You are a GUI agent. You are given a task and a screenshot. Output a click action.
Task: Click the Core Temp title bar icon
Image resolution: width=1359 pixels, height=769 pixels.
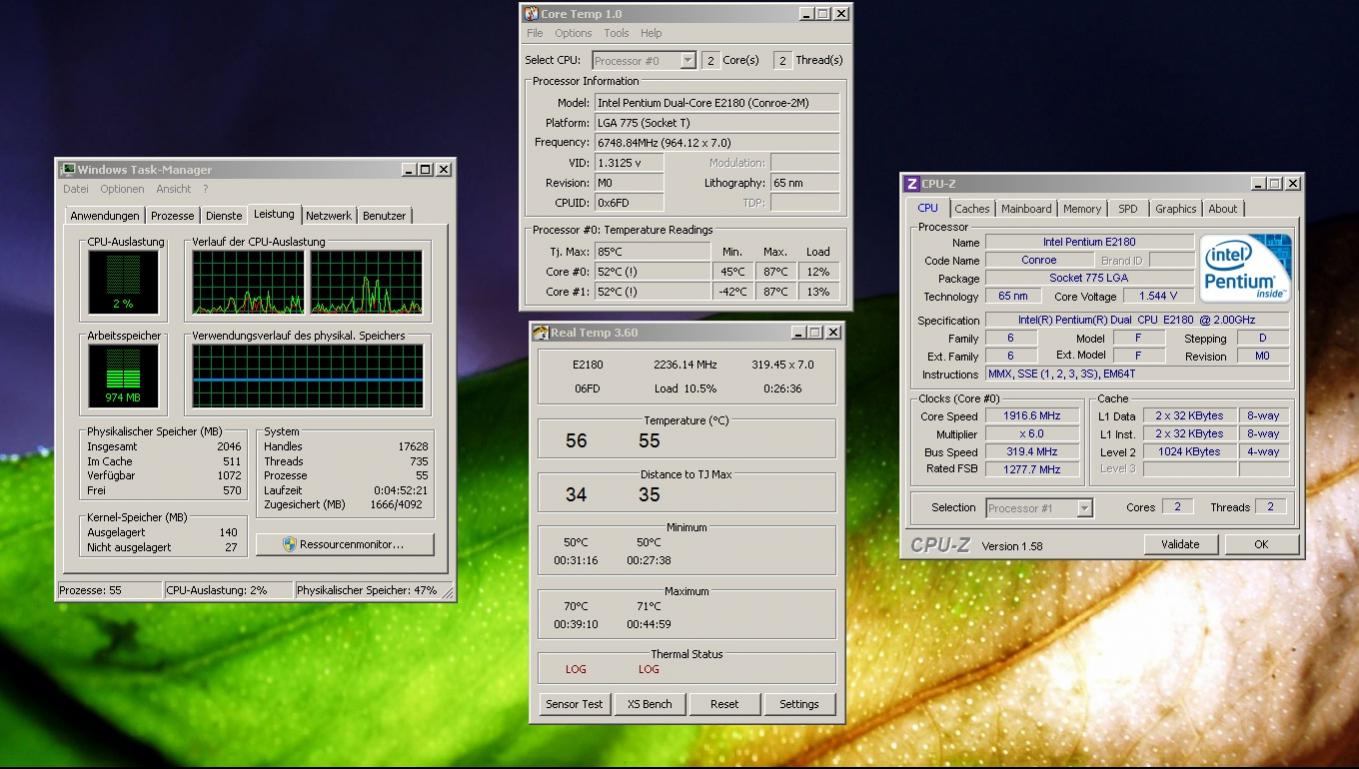point(531,14)
